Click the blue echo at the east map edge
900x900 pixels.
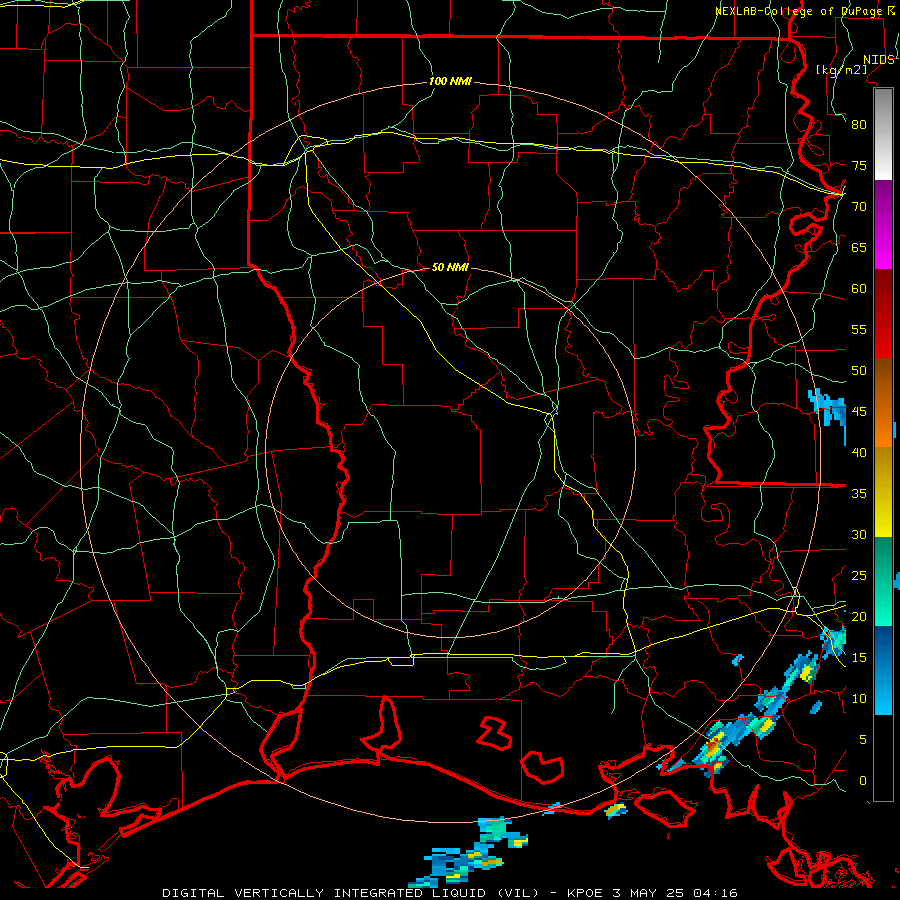tap(827, 409)
